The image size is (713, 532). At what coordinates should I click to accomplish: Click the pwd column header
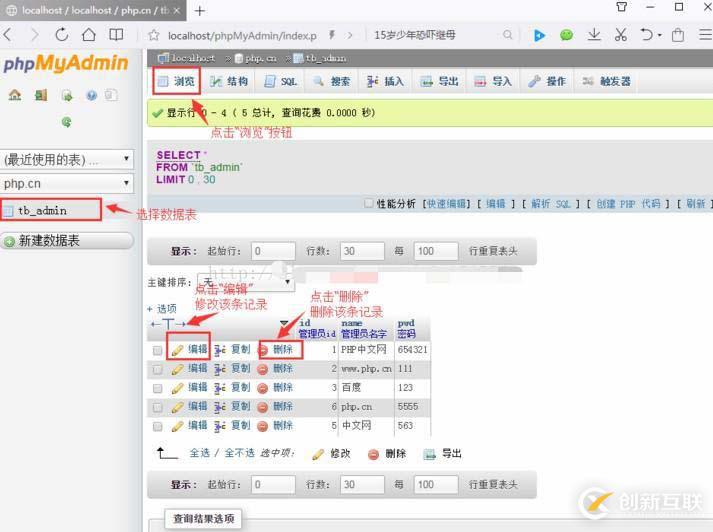point(406,323)
